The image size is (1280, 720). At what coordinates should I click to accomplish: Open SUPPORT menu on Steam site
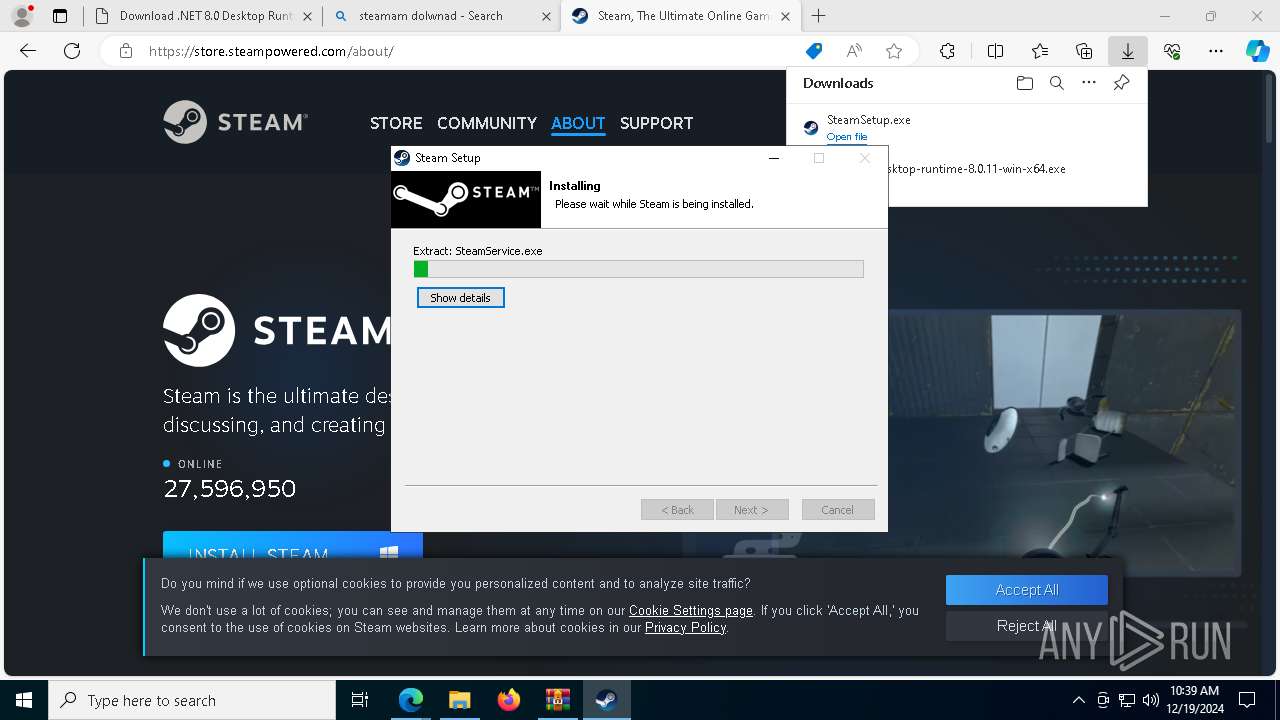click(656, 123)
